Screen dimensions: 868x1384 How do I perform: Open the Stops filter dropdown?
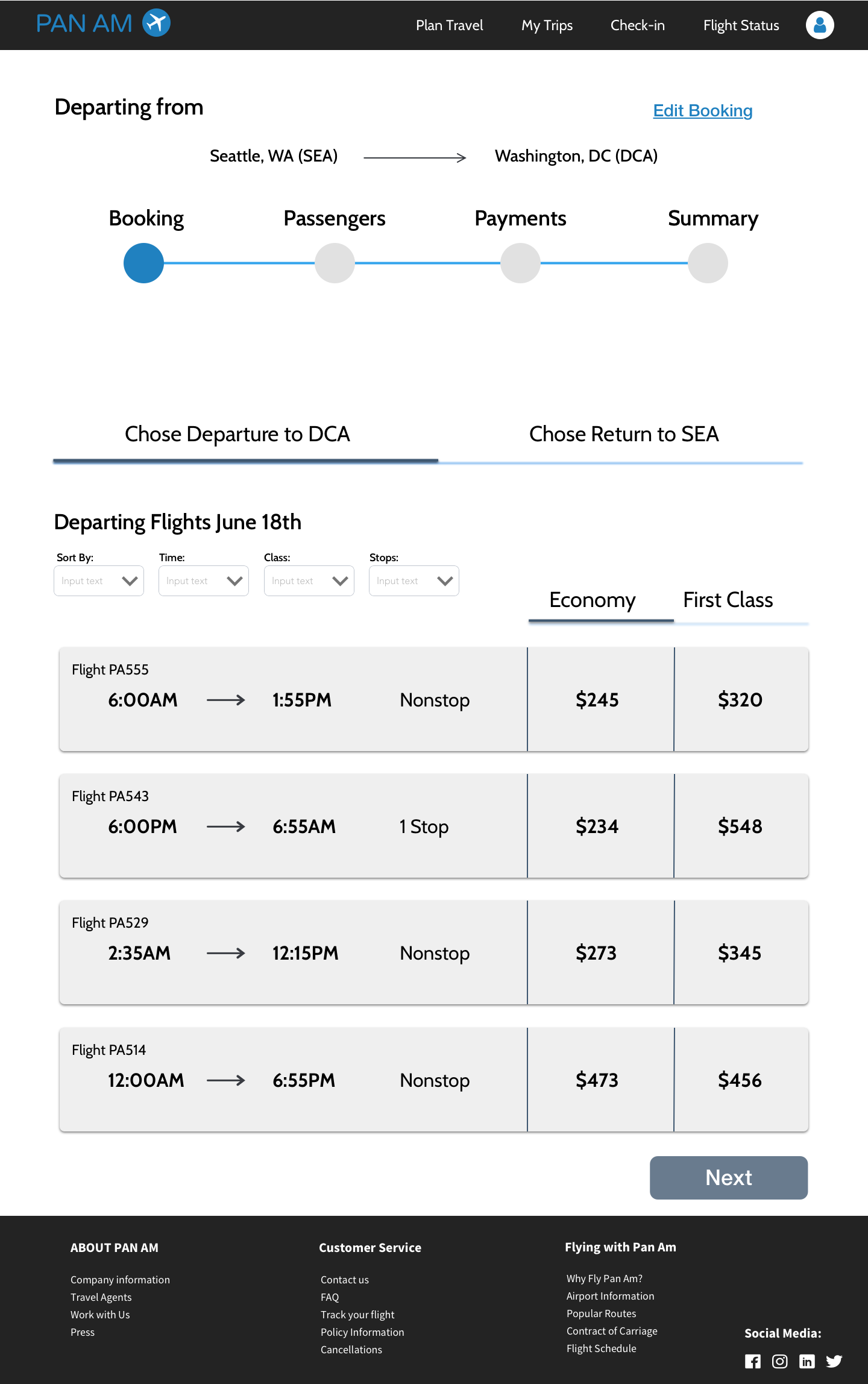pos(414,580)
